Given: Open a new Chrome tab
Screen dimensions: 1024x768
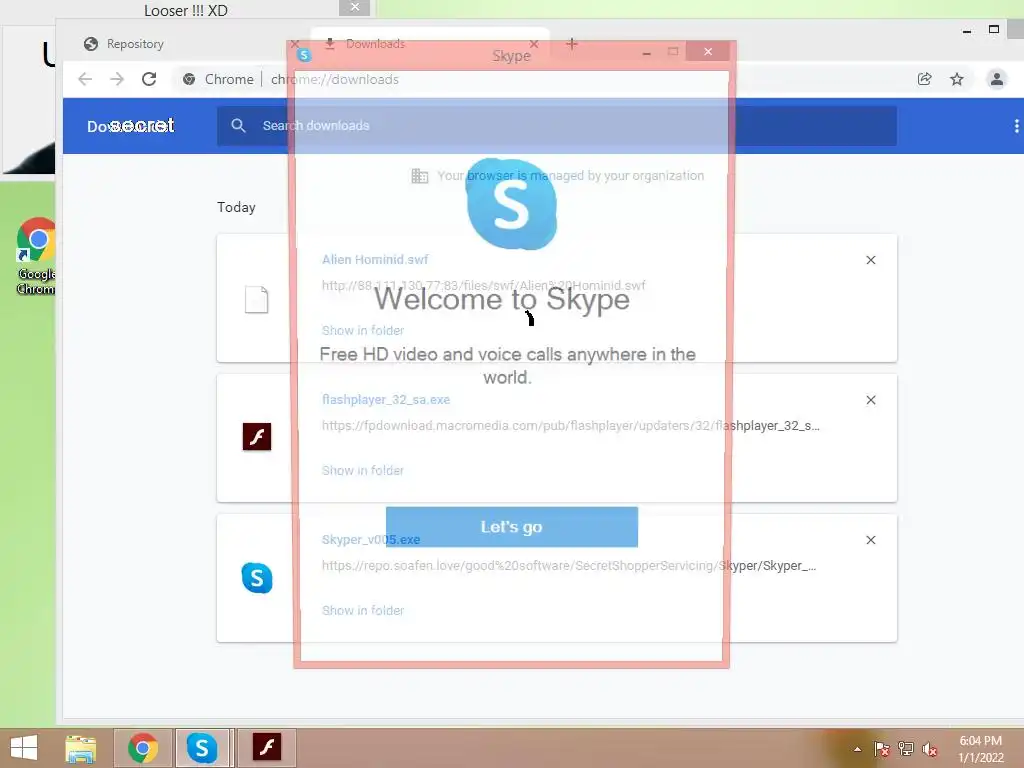Looking at the screenshot, I should 572,44.
